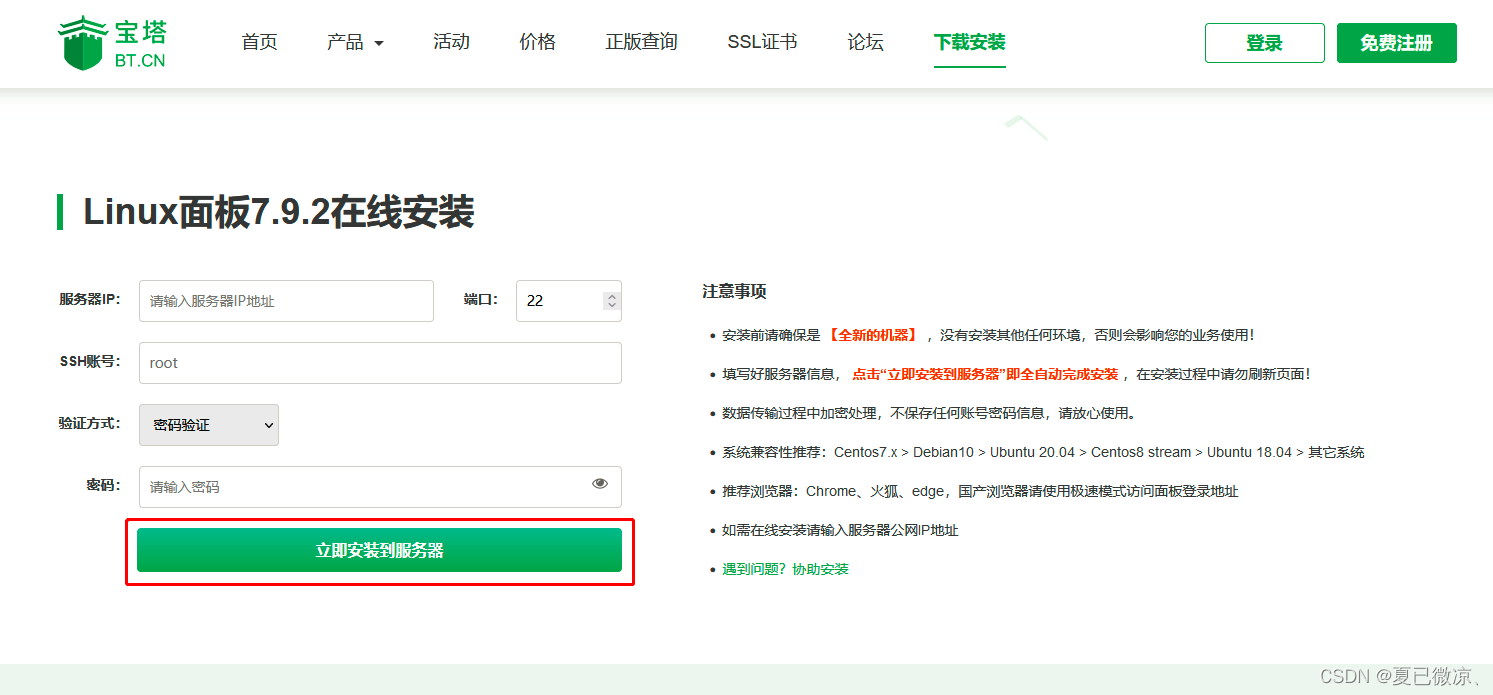
Task: Focus the 端口 input field
Action: [568, 301]
